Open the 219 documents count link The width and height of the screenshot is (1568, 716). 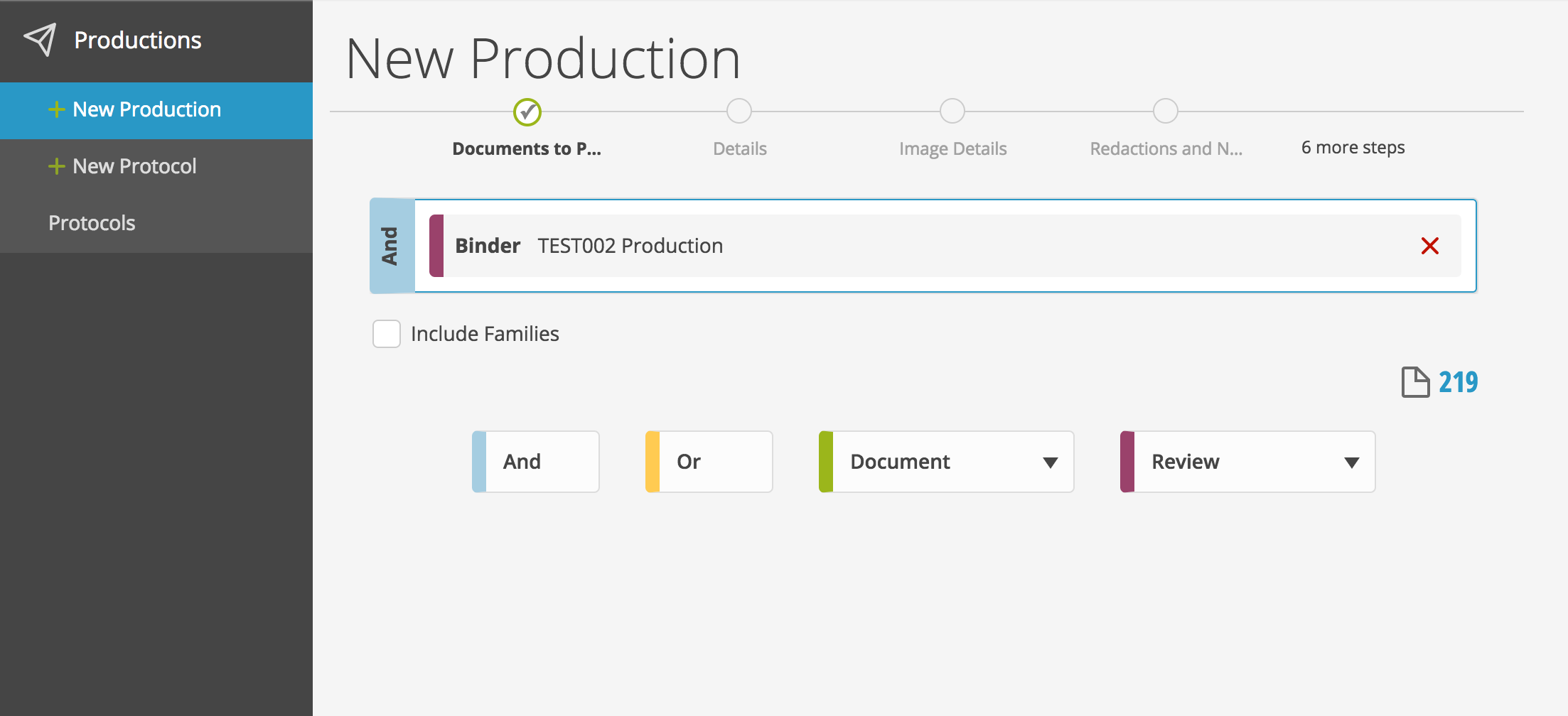click(1458, 382)
